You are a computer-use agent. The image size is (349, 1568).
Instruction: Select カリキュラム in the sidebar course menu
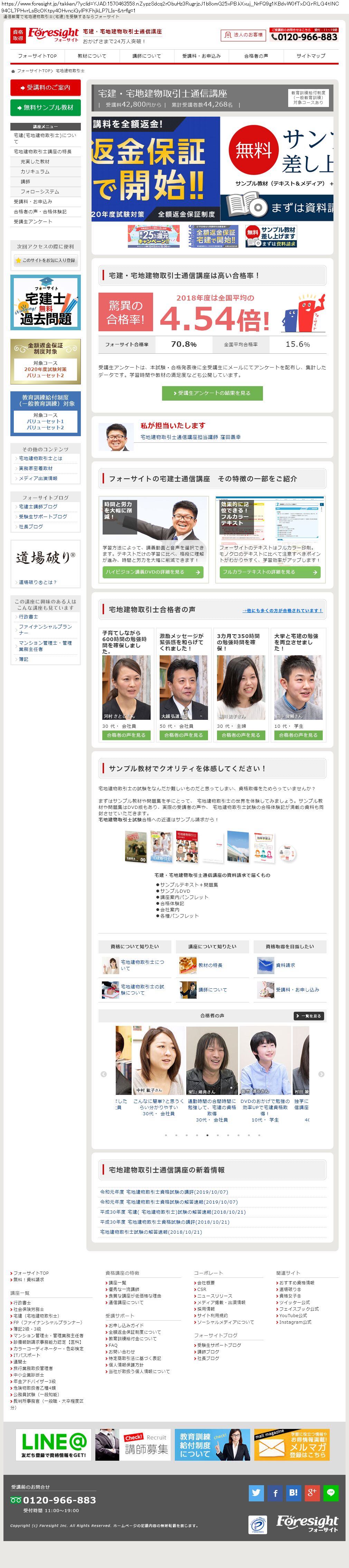pos(35,171)
